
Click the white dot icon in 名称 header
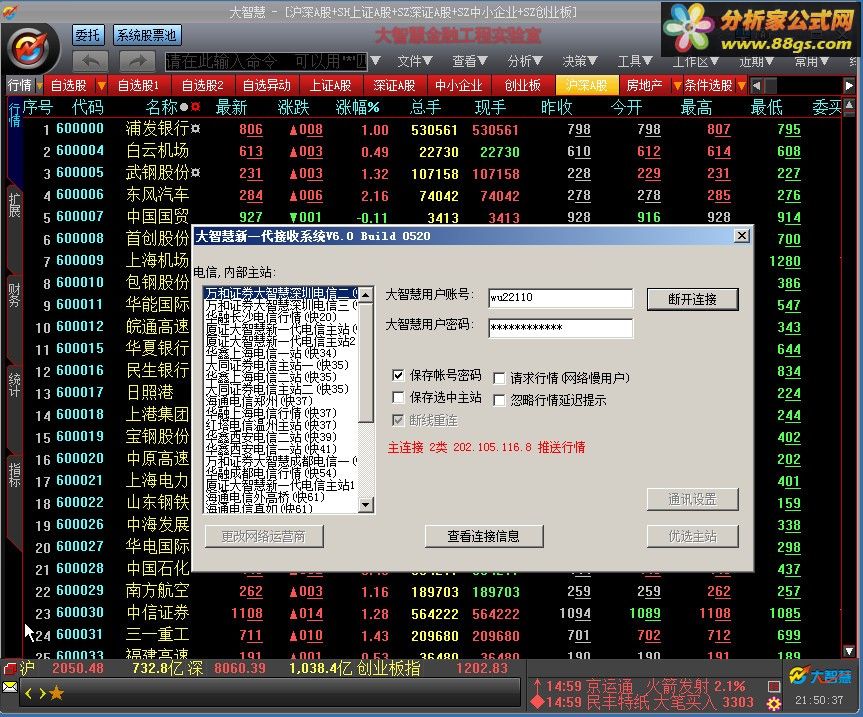click(x=184, y=107)
